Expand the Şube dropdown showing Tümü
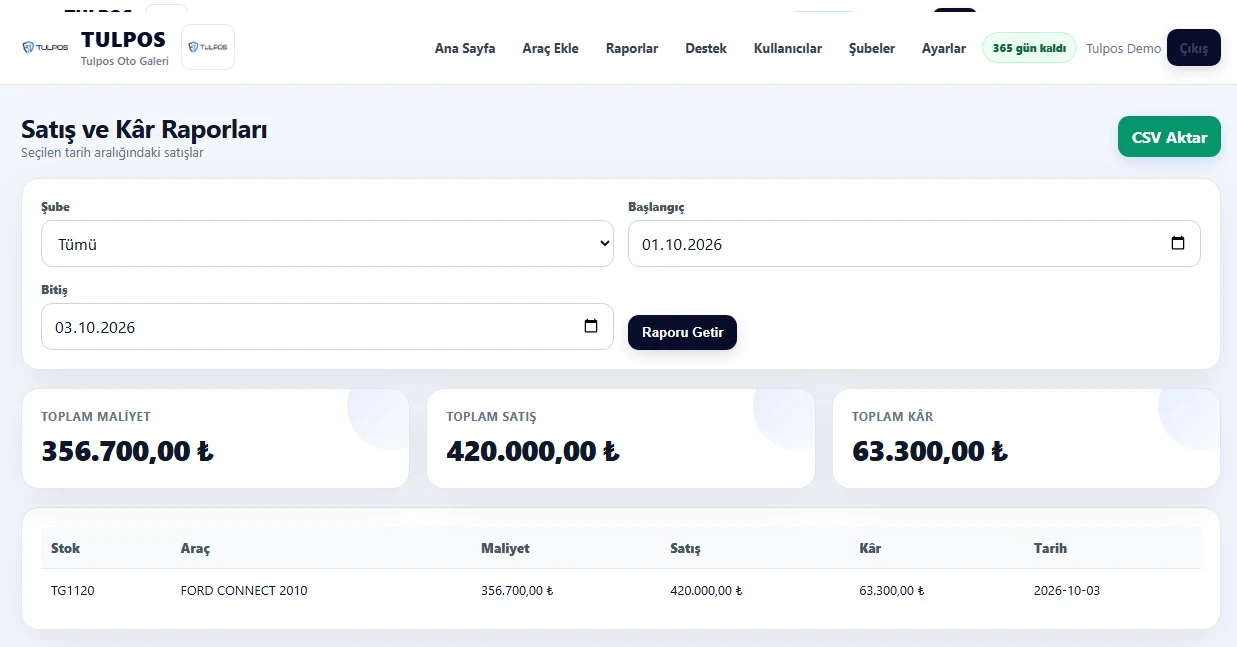The width and height of the screenshot is (1237, 647). coord(327,244)
